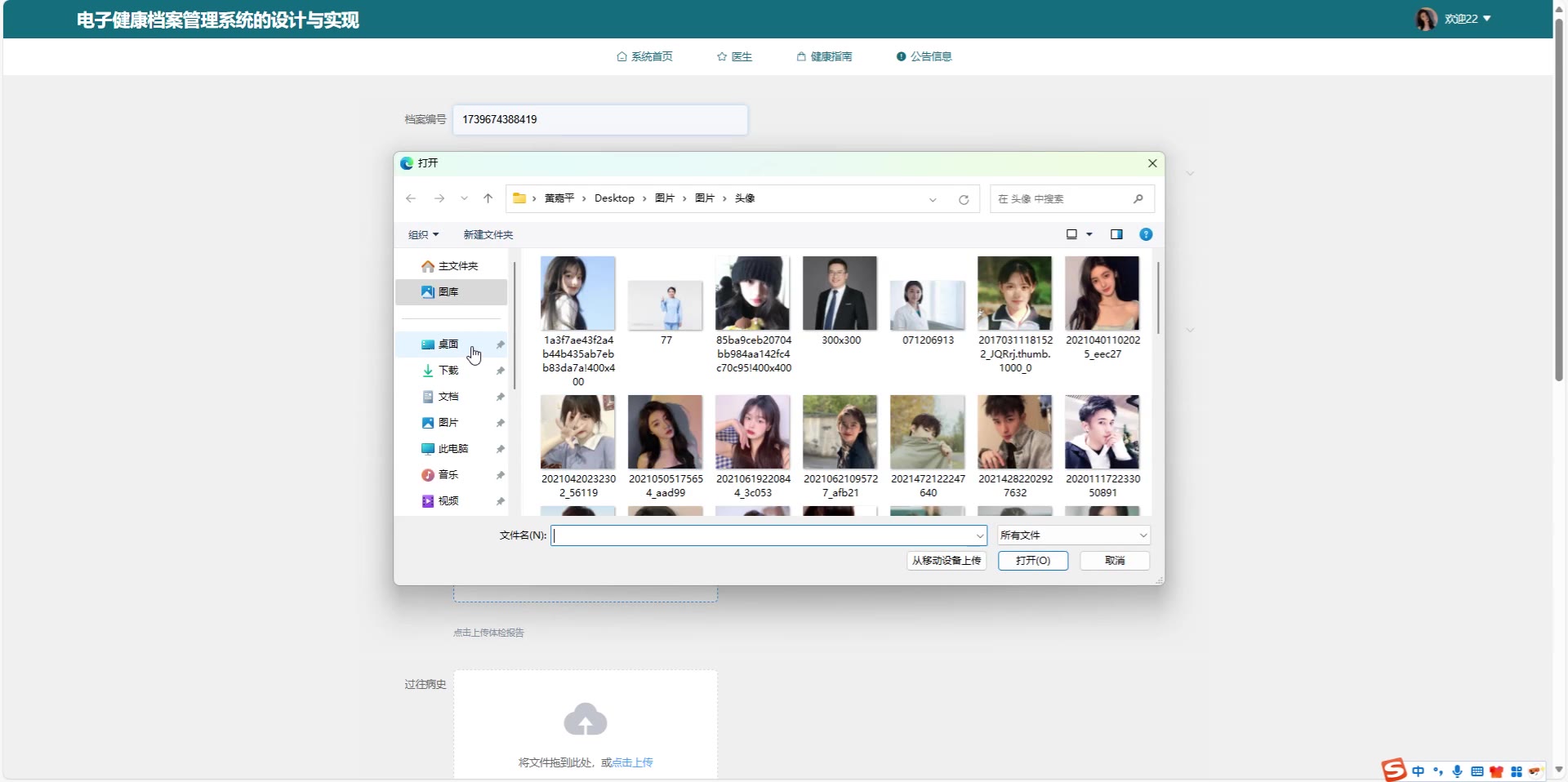Open the 组织 menu
Viewport: 1568px width, 782px height.
(x=424, y=234)
